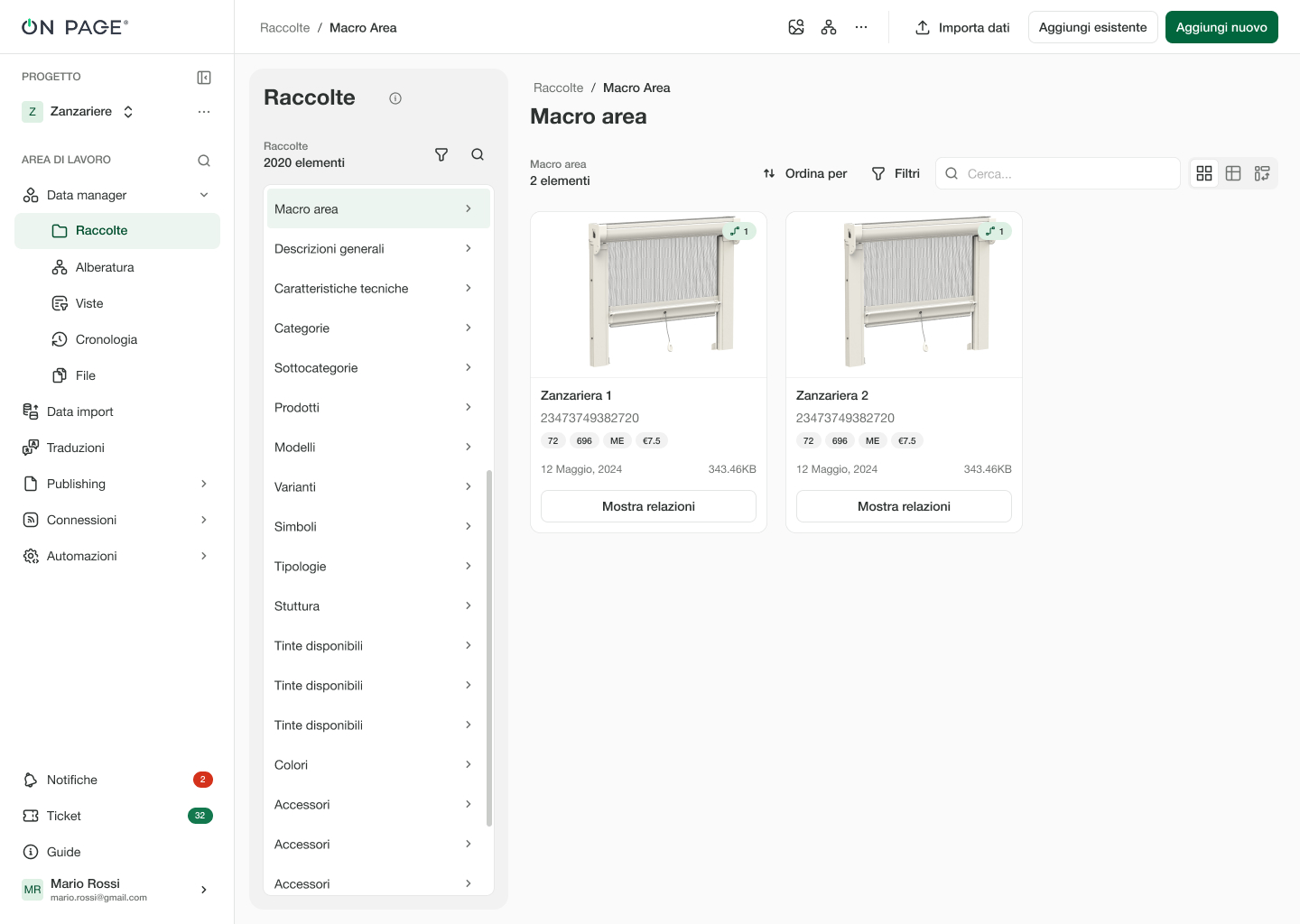Screen dimensions: 1300x924
Task: Click the workspace search icon
Action: (x=204, y=161)
